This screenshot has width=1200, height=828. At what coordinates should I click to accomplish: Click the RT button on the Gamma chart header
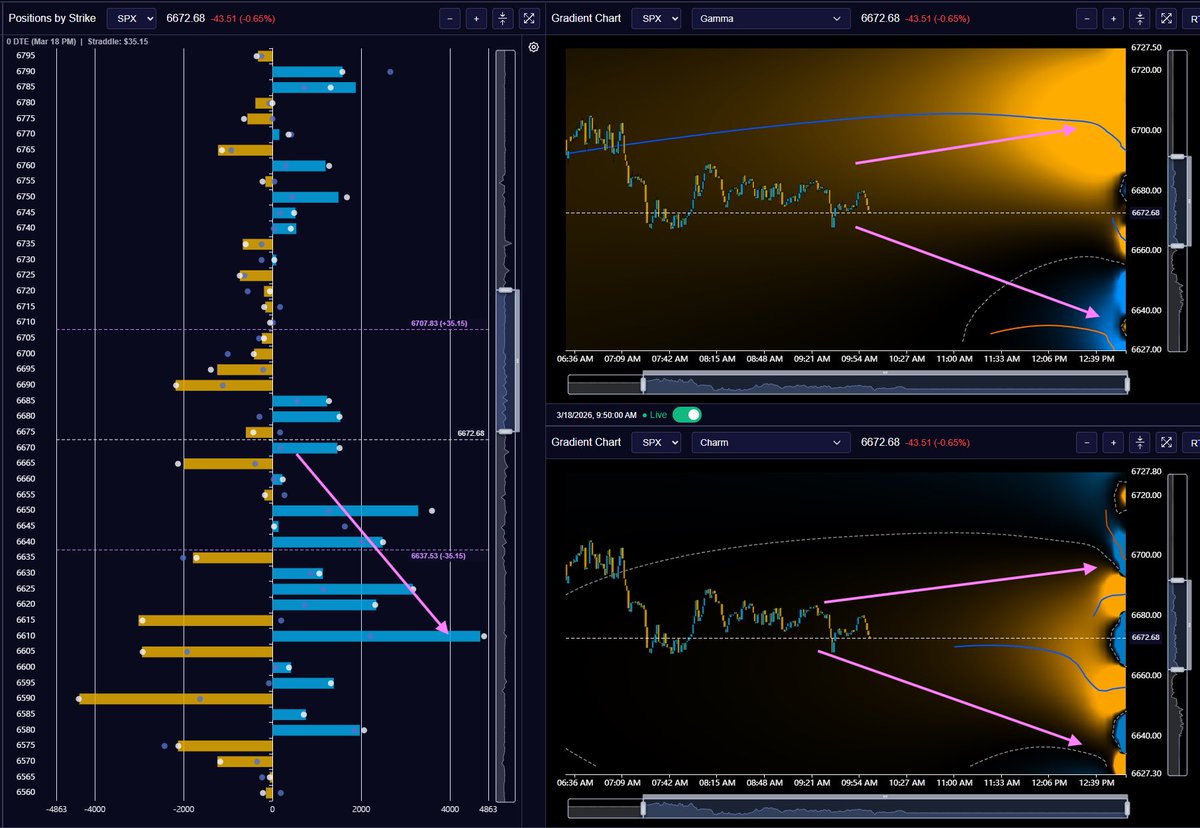click(1191, 18)
